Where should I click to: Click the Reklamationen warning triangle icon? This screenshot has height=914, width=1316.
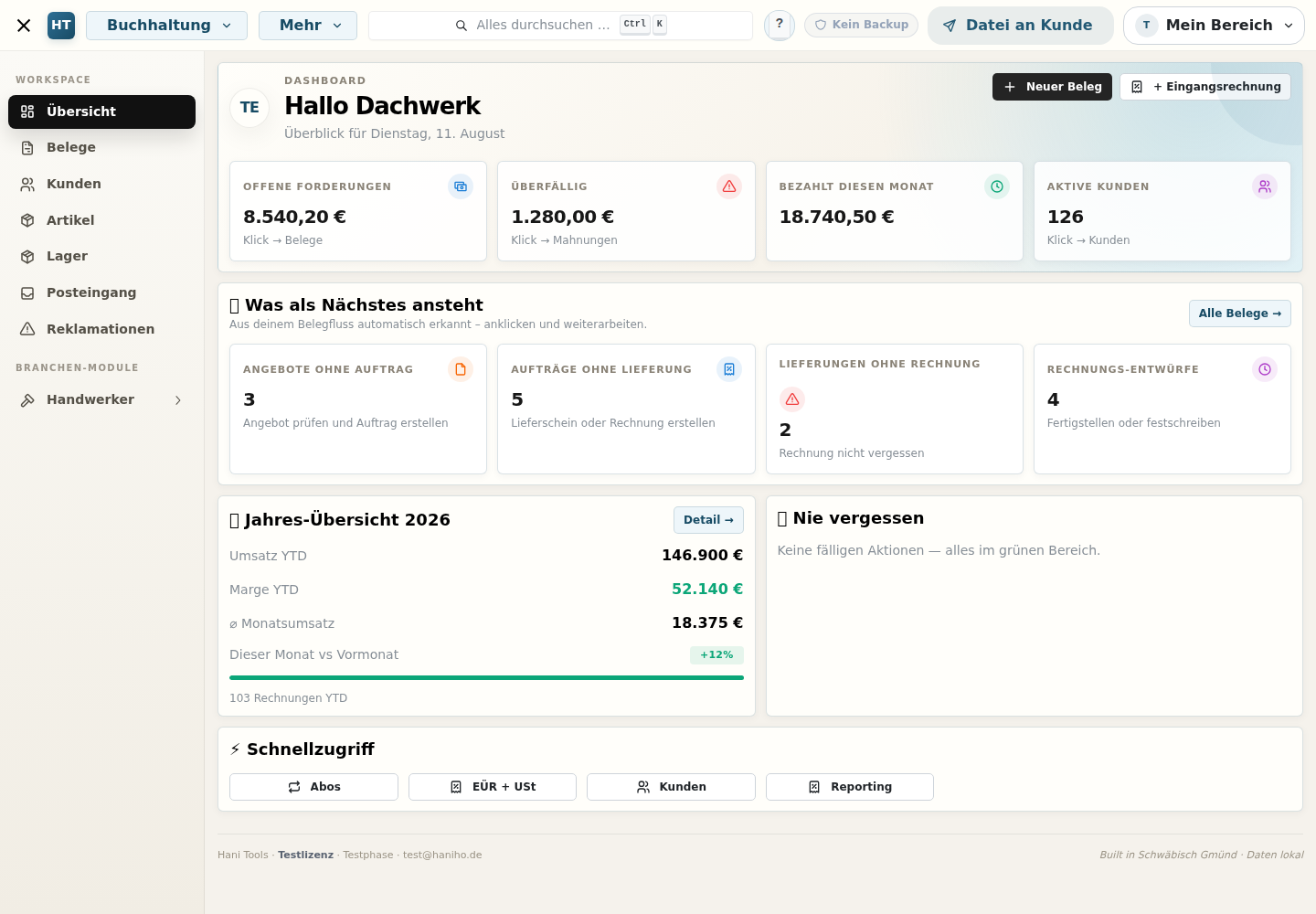27,329
